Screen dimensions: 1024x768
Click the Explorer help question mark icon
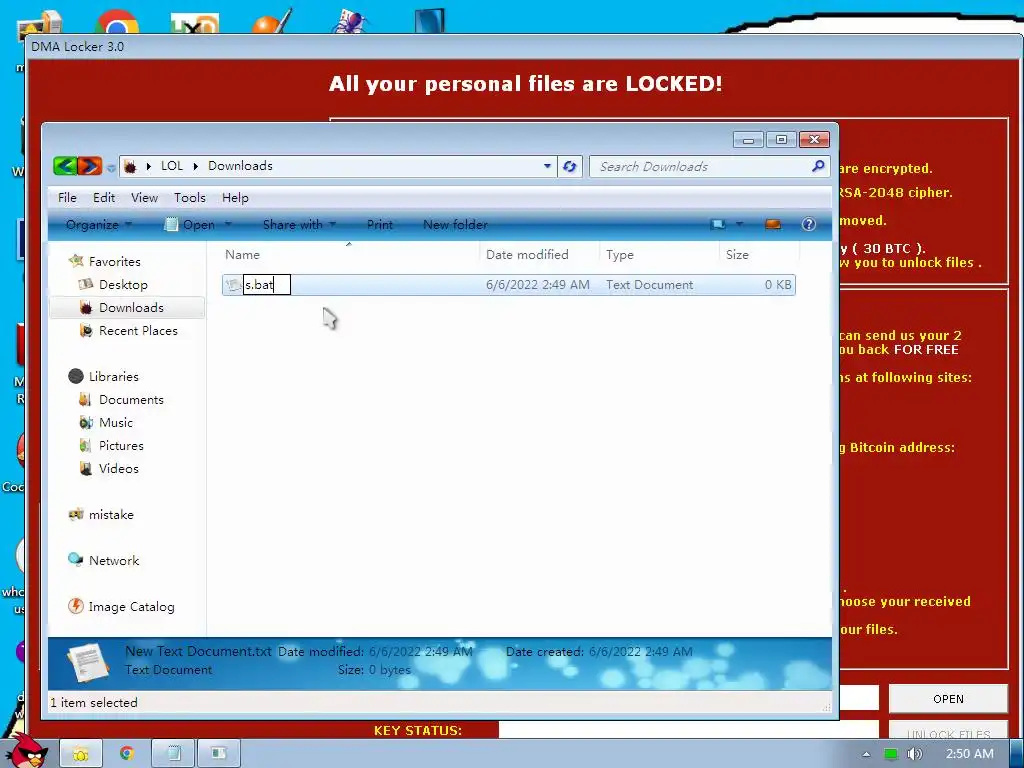[x=808, y=225]
